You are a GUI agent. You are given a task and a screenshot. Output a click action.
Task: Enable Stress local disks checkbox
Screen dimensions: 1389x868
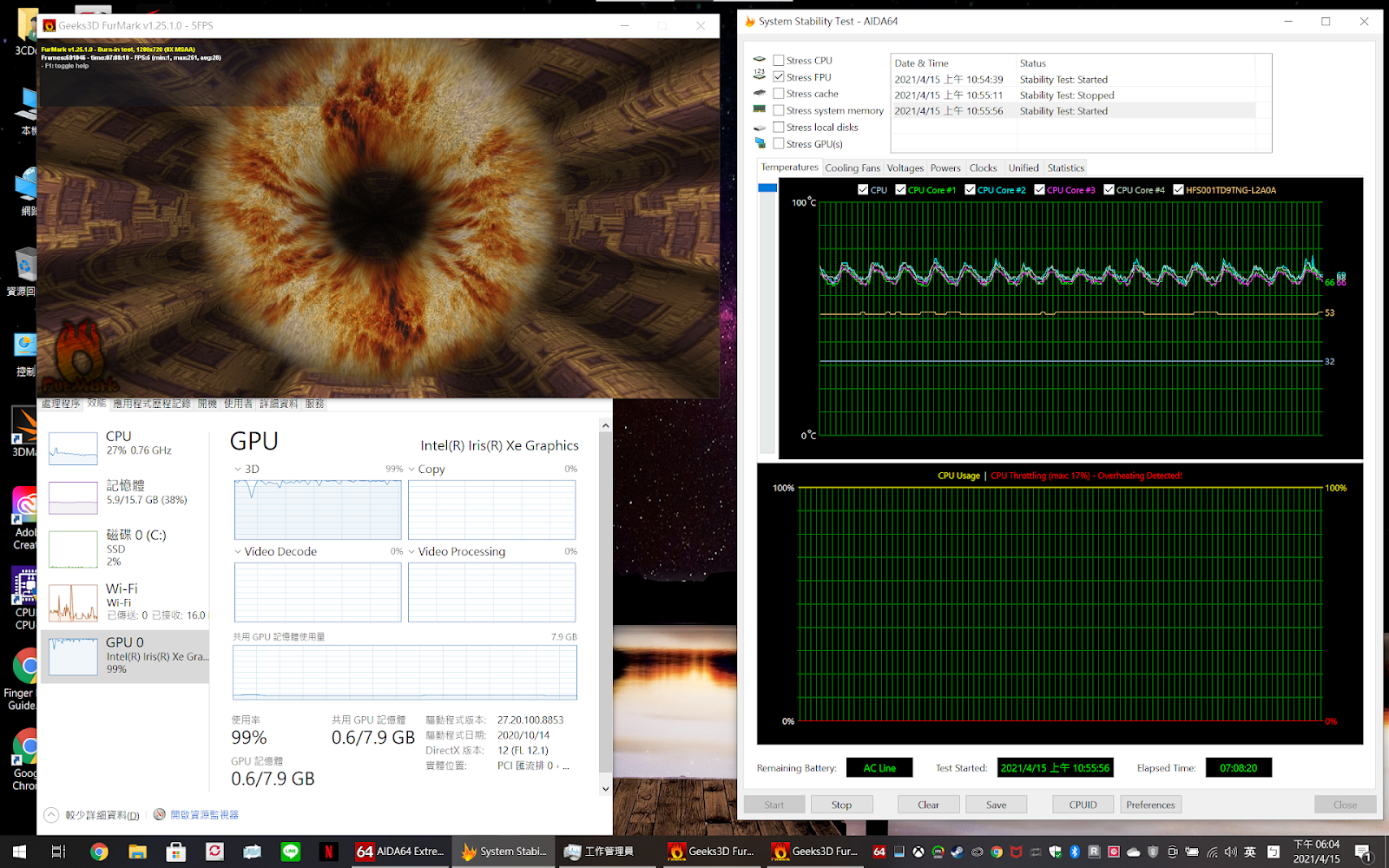[779, 128]
